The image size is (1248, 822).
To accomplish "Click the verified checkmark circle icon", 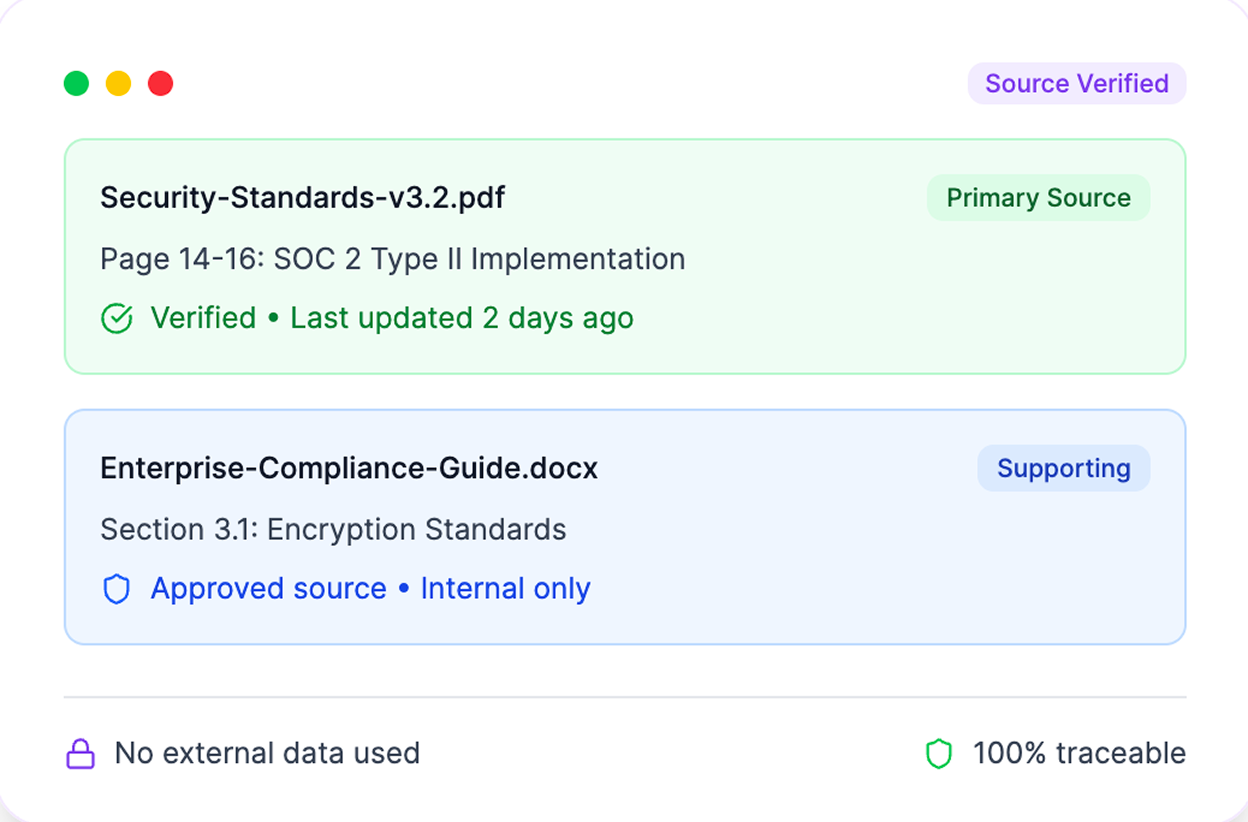I will (x=117, y=319).
